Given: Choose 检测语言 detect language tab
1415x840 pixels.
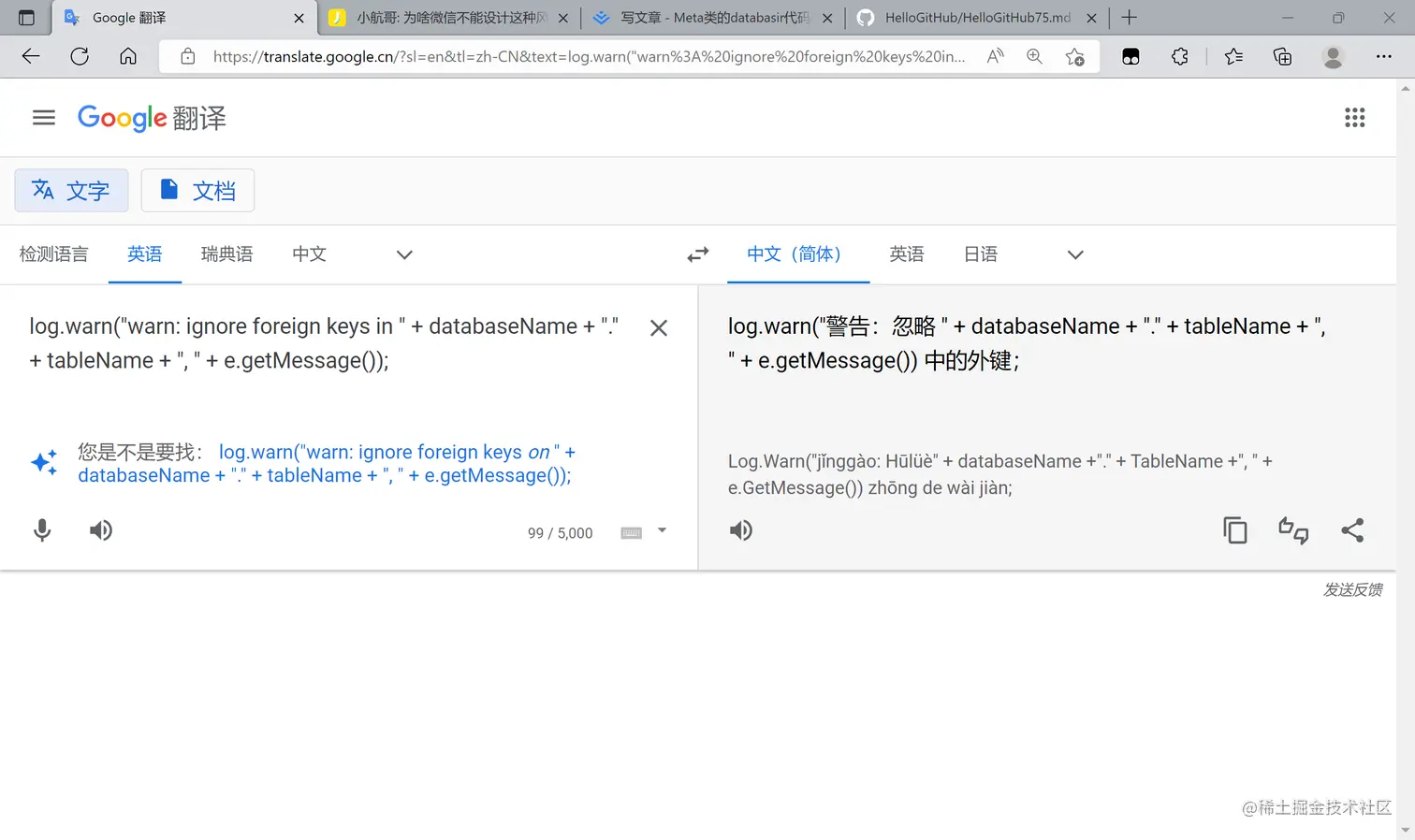Looking at the screenshot, I should click(53, 254).
